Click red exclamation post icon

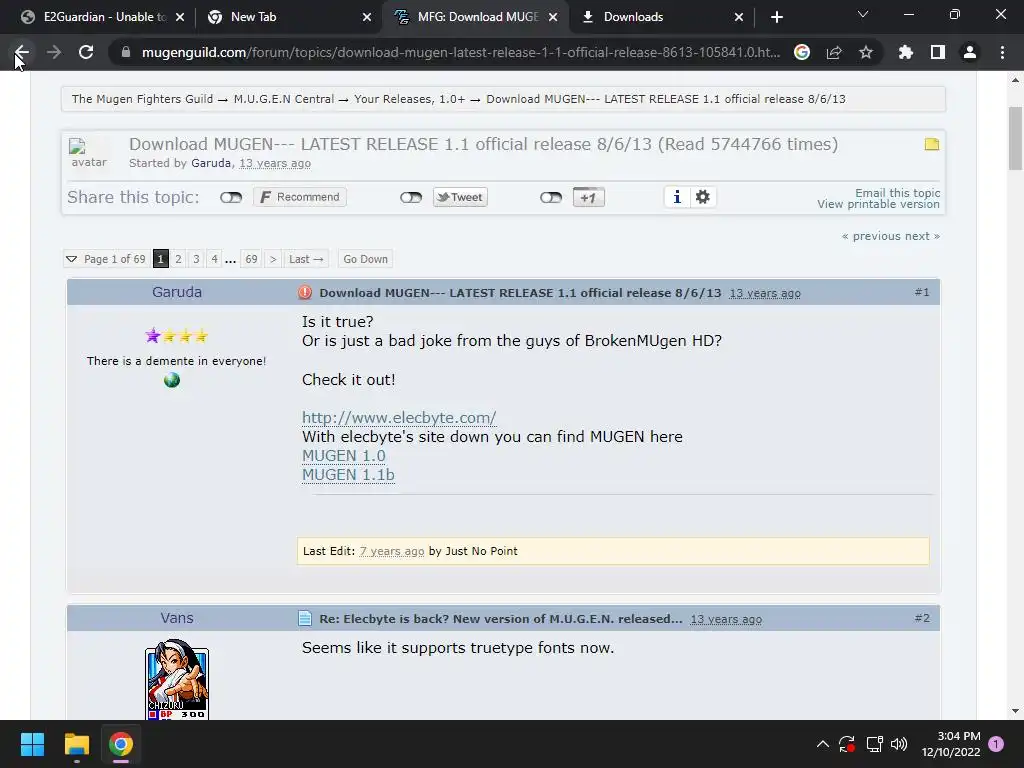(305, 293)
